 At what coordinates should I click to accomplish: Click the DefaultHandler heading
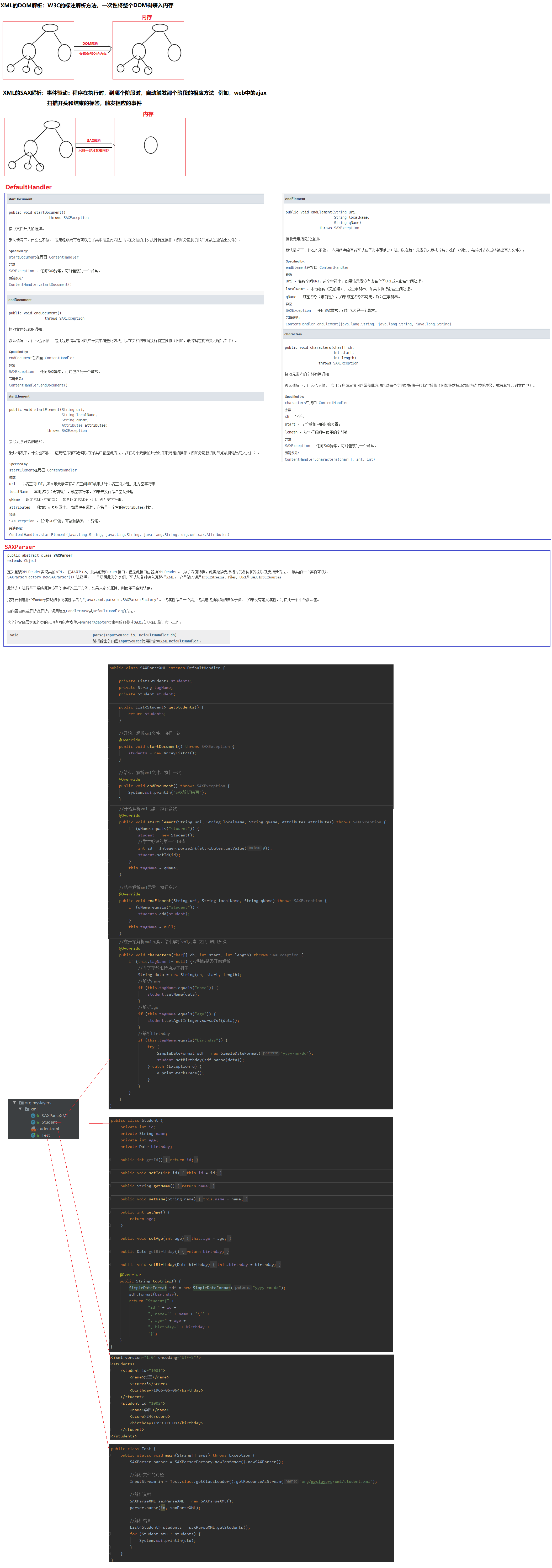(x=29, y=187)
